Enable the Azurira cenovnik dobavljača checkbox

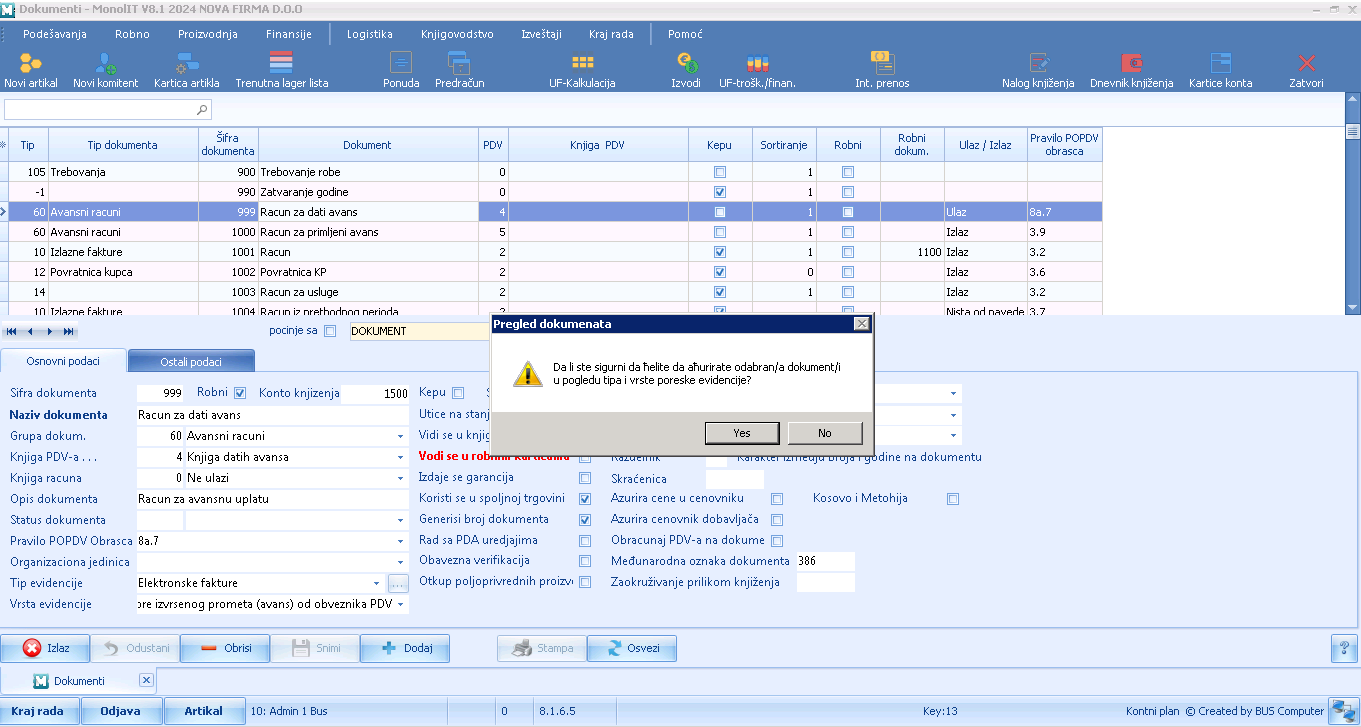tap(777, 520)
